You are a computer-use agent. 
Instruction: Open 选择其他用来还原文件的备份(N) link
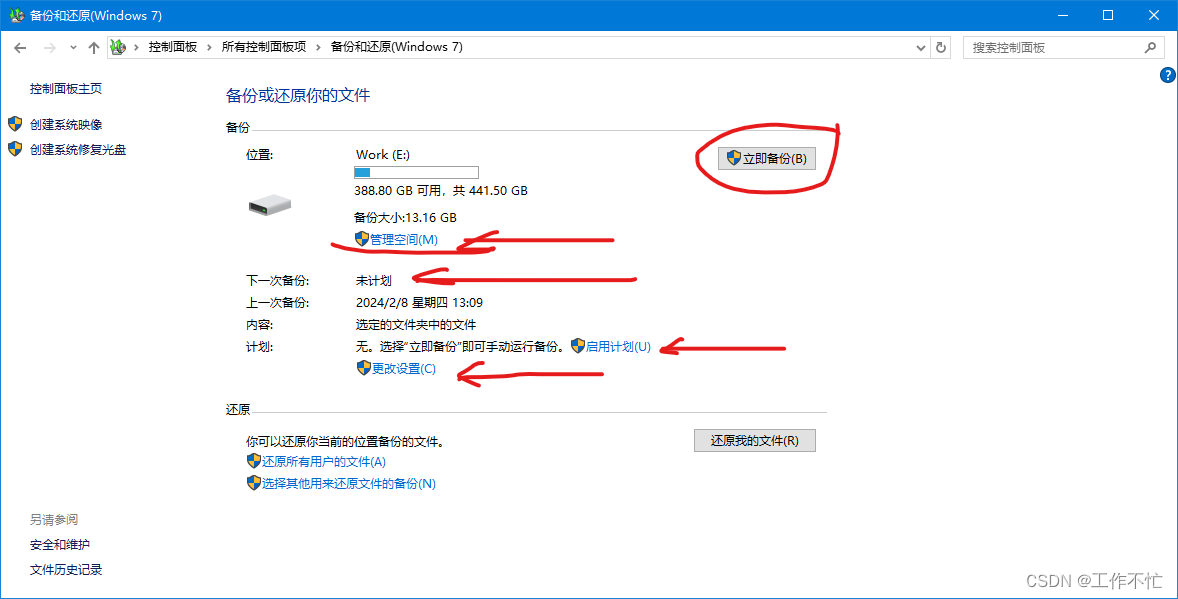[x=349, y=484]
